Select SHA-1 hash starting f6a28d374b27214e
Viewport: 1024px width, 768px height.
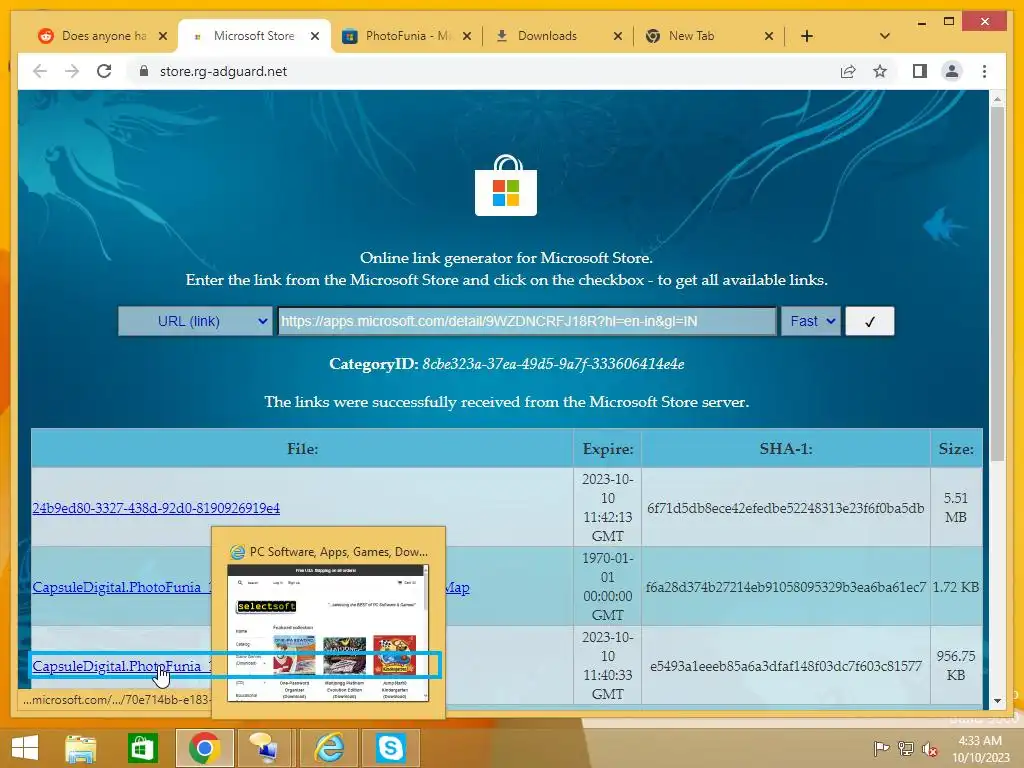pyautogui.click(x=786, y=587)
